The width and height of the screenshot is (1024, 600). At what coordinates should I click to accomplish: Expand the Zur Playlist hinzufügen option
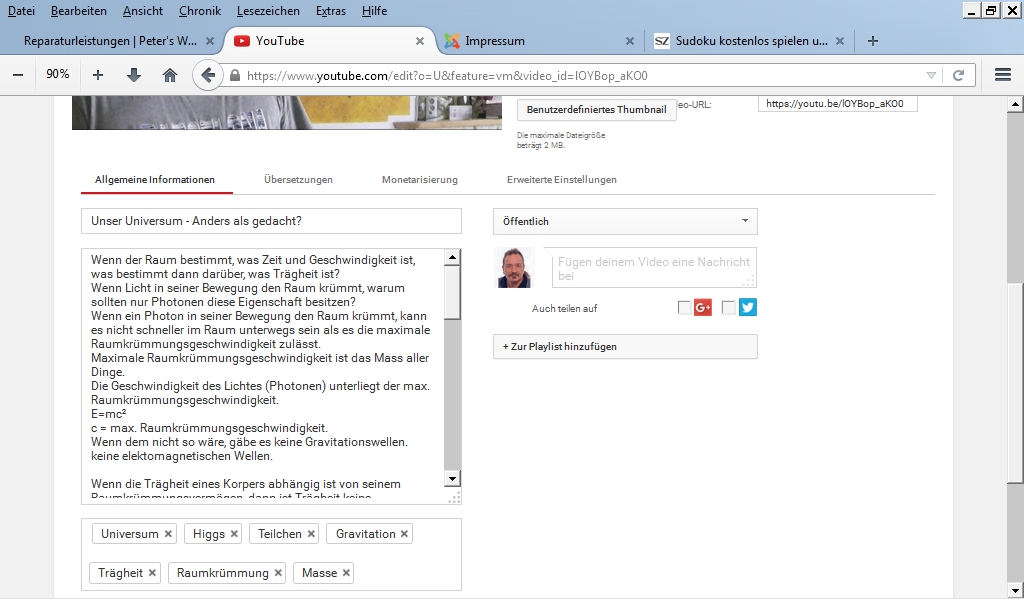click(x=625, y=346)
